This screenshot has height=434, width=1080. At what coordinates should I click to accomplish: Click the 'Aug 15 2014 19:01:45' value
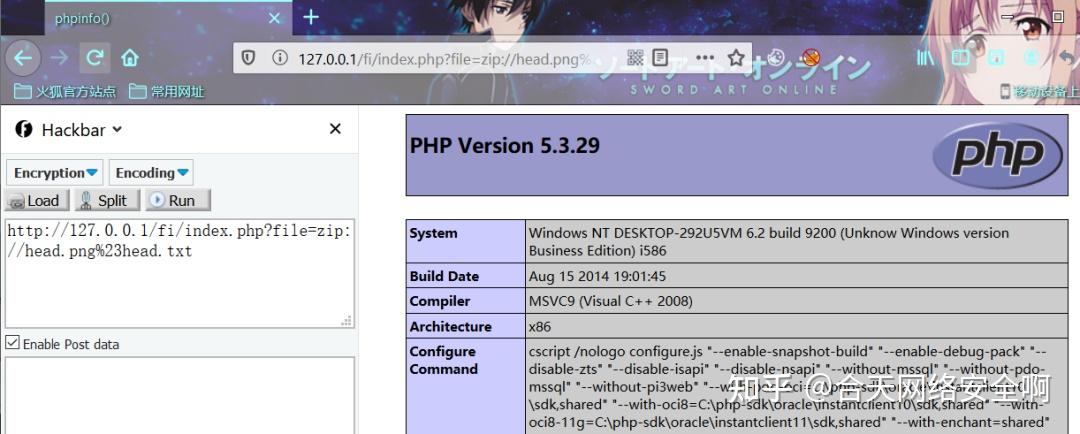pyautogui.click(x=597, y=276)
